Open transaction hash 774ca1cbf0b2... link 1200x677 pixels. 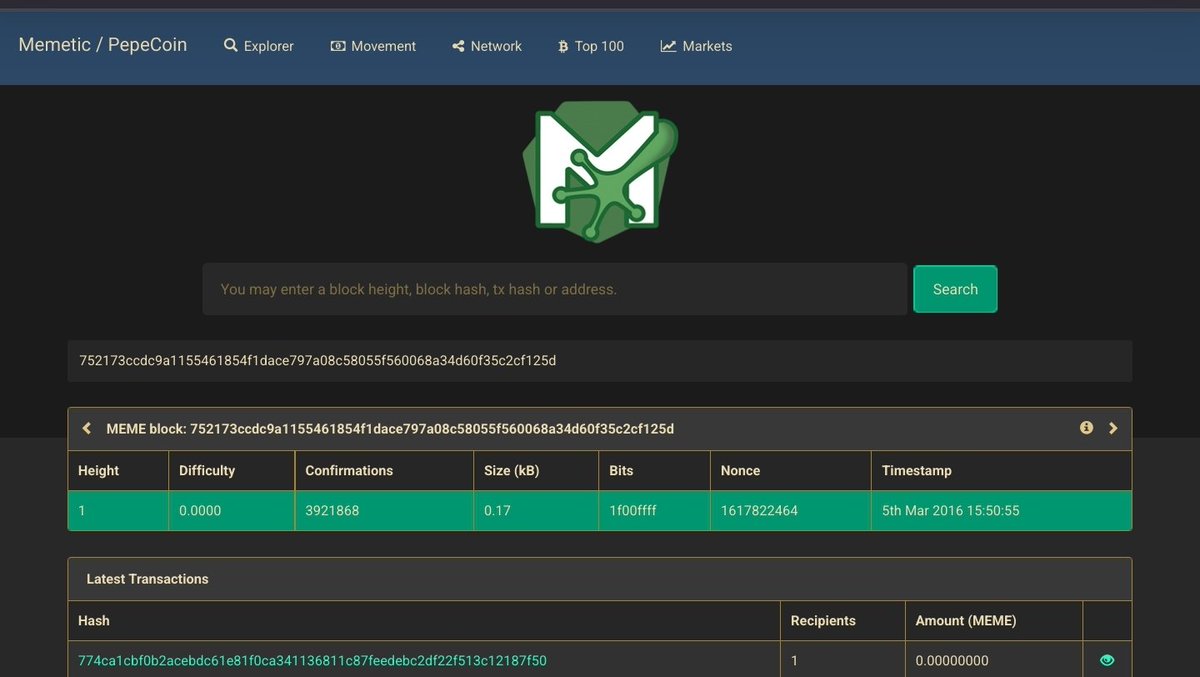(312, 661)
